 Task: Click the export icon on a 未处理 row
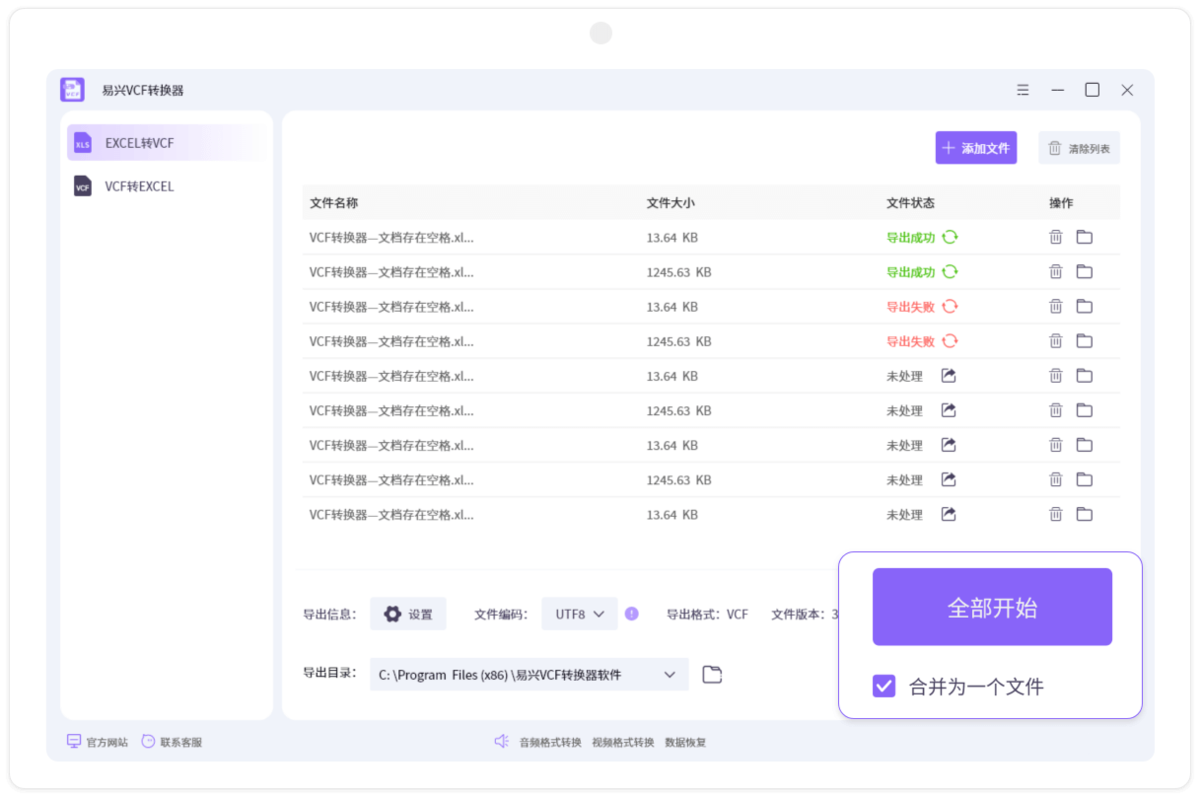point(947,375)
